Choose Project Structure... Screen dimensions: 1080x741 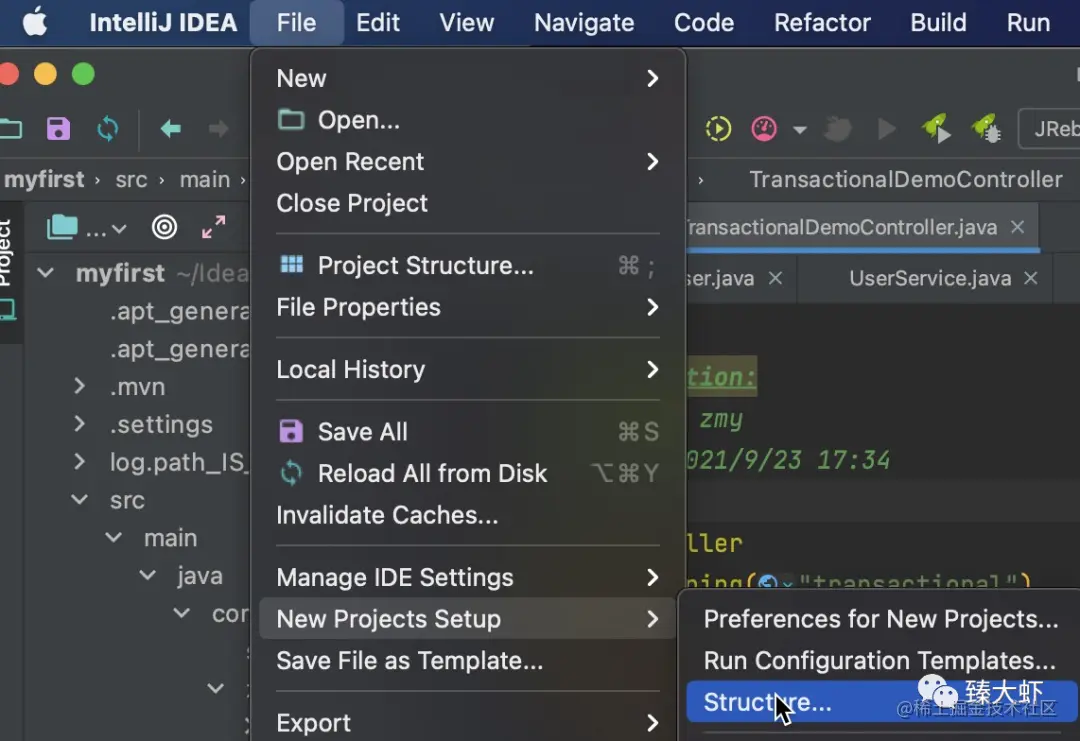(x=468, y=266)
